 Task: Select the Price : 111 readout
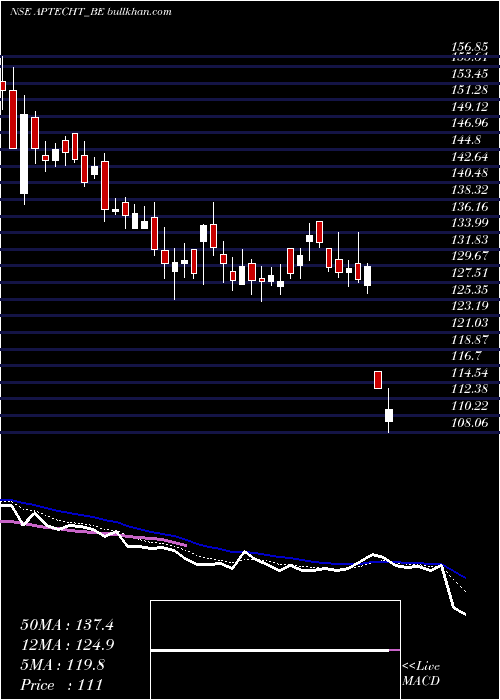(61, 685)
